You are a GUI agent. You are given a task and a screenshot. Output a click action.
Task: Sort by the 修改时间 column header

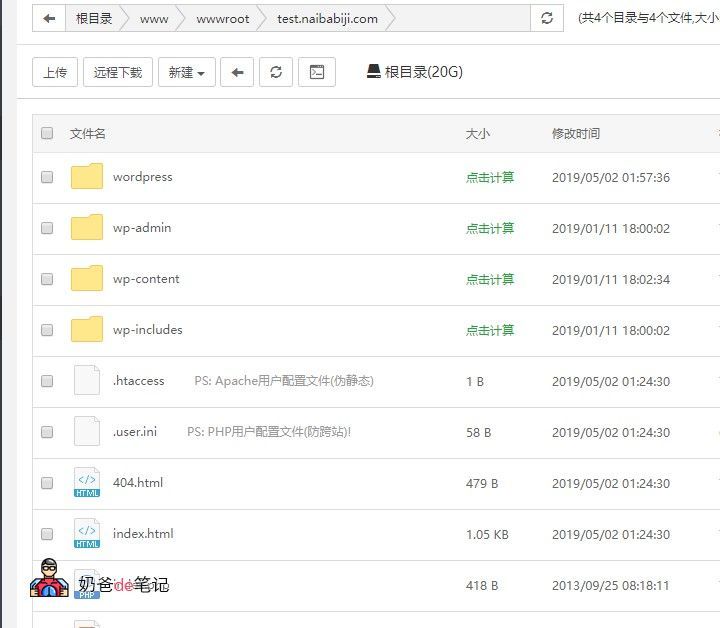(x=576, y=134)
